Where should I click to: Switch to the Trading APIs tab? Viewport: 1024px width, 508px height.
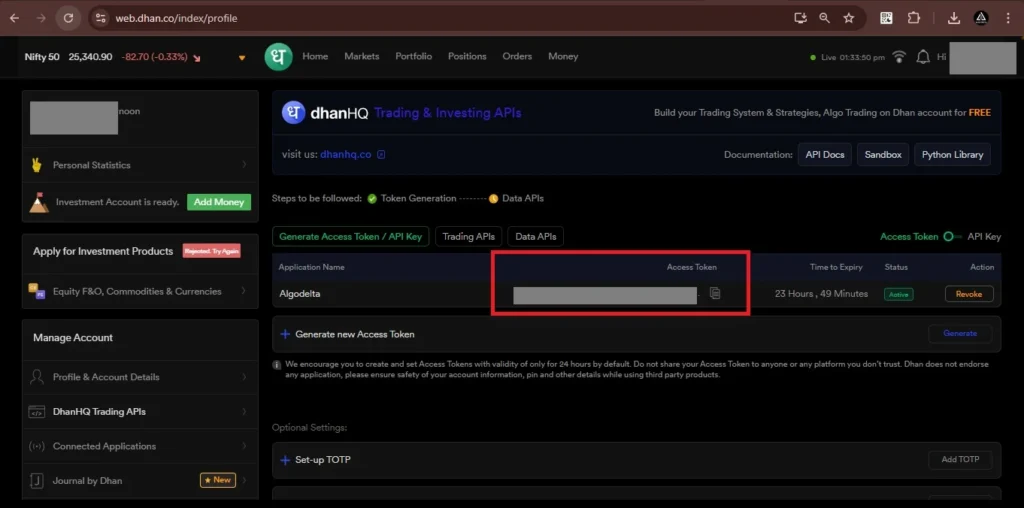[x=469, y=237]
